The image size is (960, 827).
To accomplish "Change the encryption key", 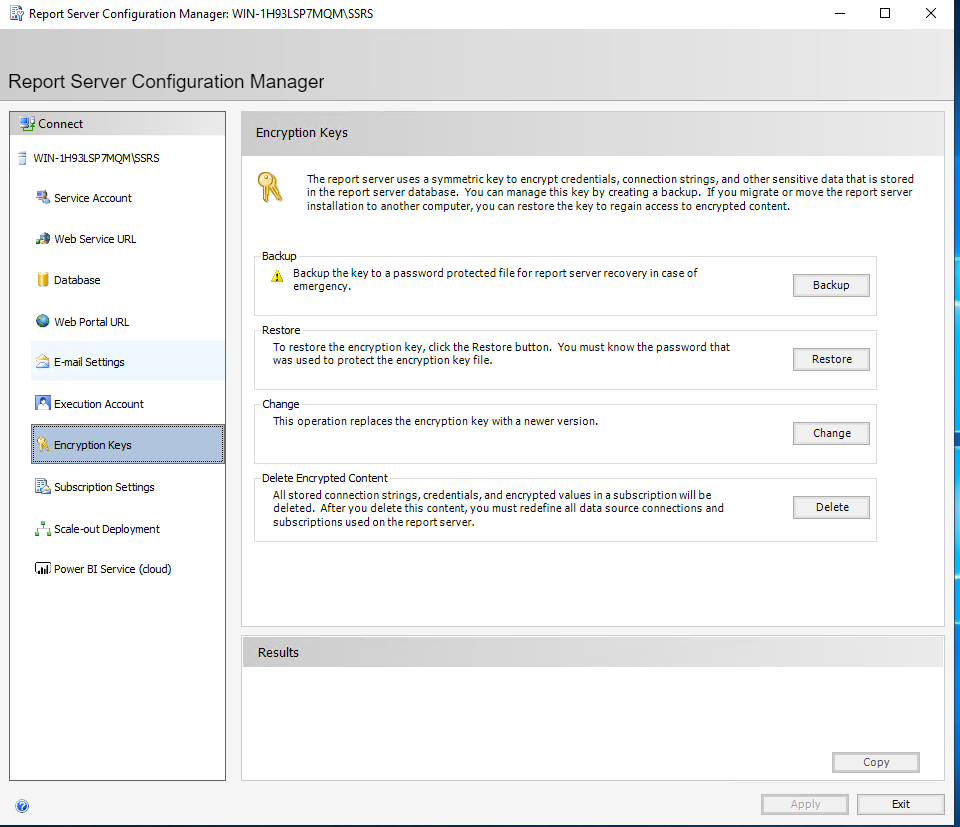I will (x=831, y=433).
